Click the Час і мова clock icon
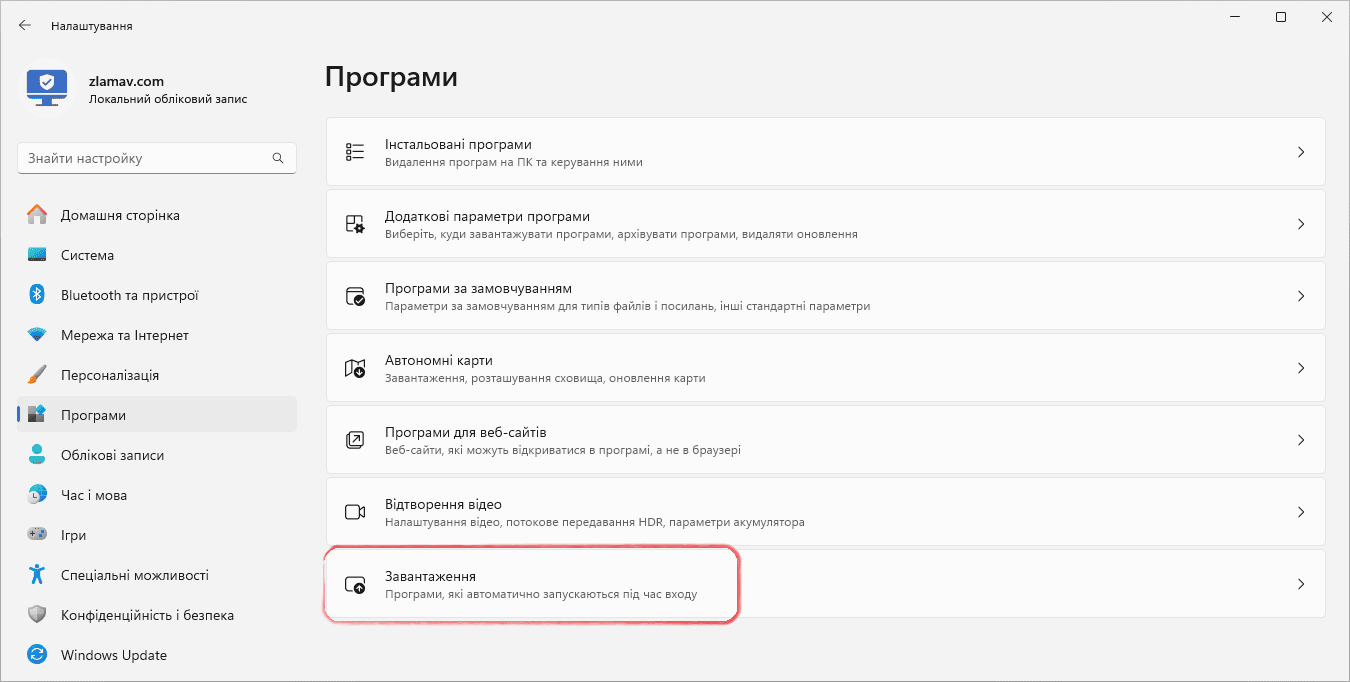 37,495
